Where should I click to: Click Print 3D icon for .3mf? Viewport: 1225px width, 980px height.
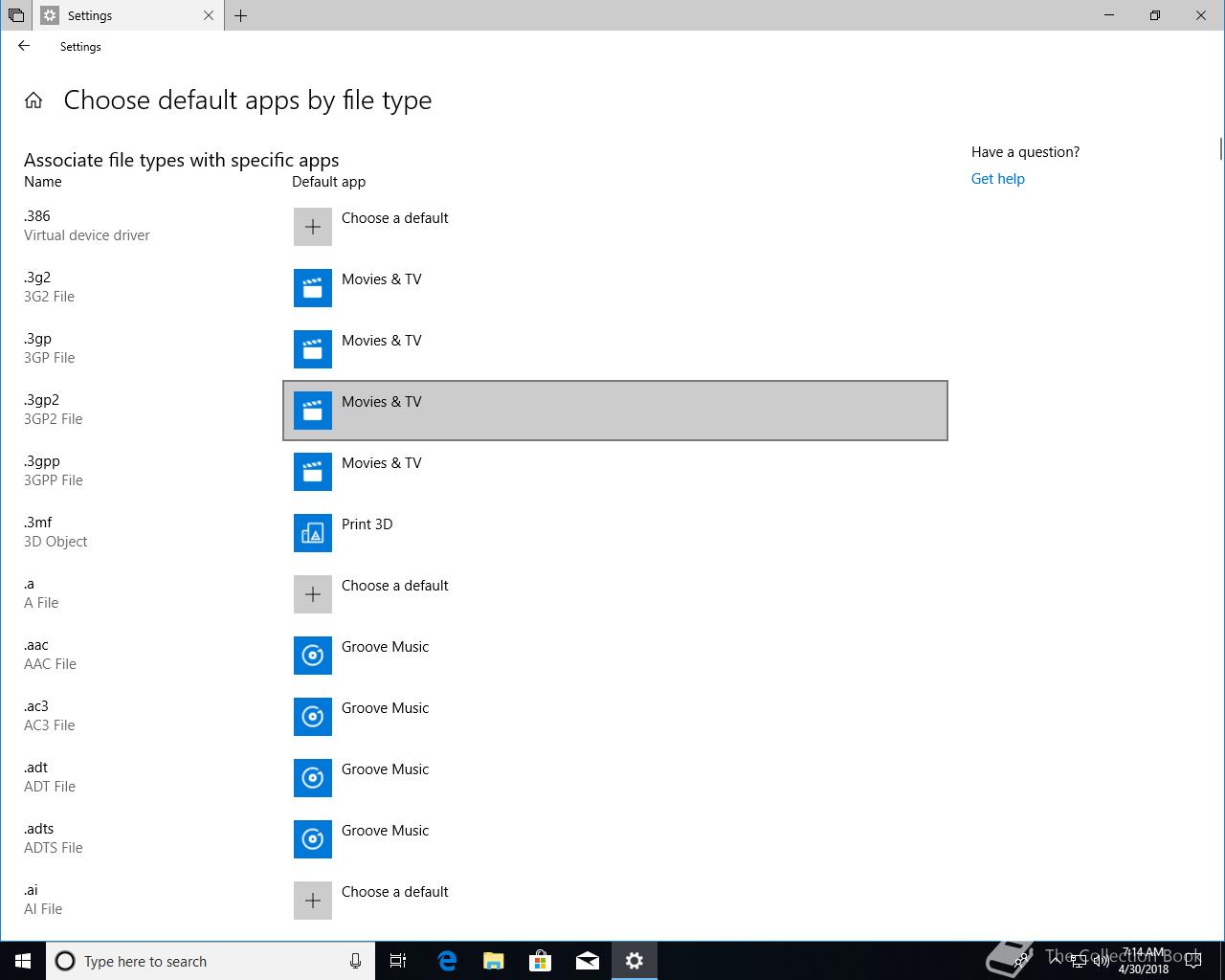click(x=313, y=533)
